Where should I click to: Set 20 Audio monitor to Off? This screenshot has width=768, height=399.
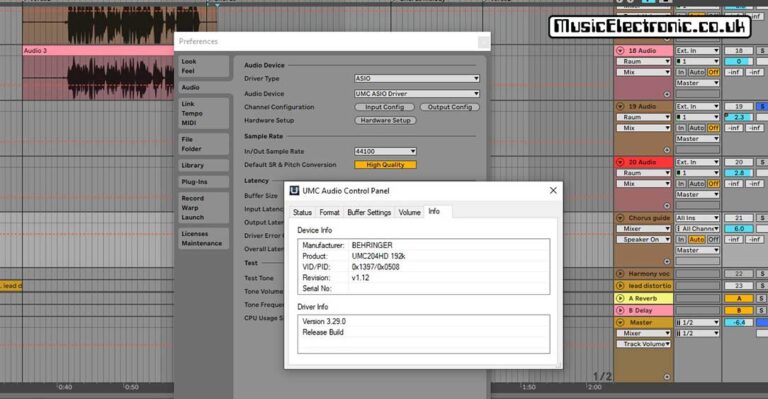click(x=713, y=184)
